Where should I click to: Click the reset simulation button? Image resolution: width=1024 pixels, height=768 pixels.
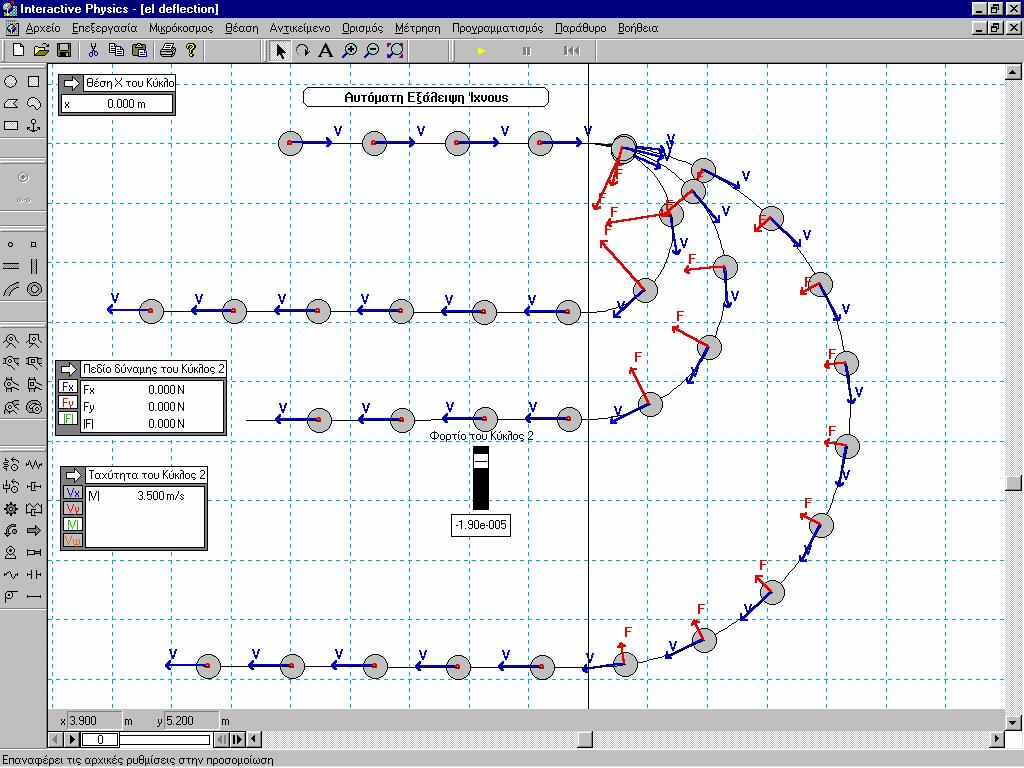click(571, 51)
